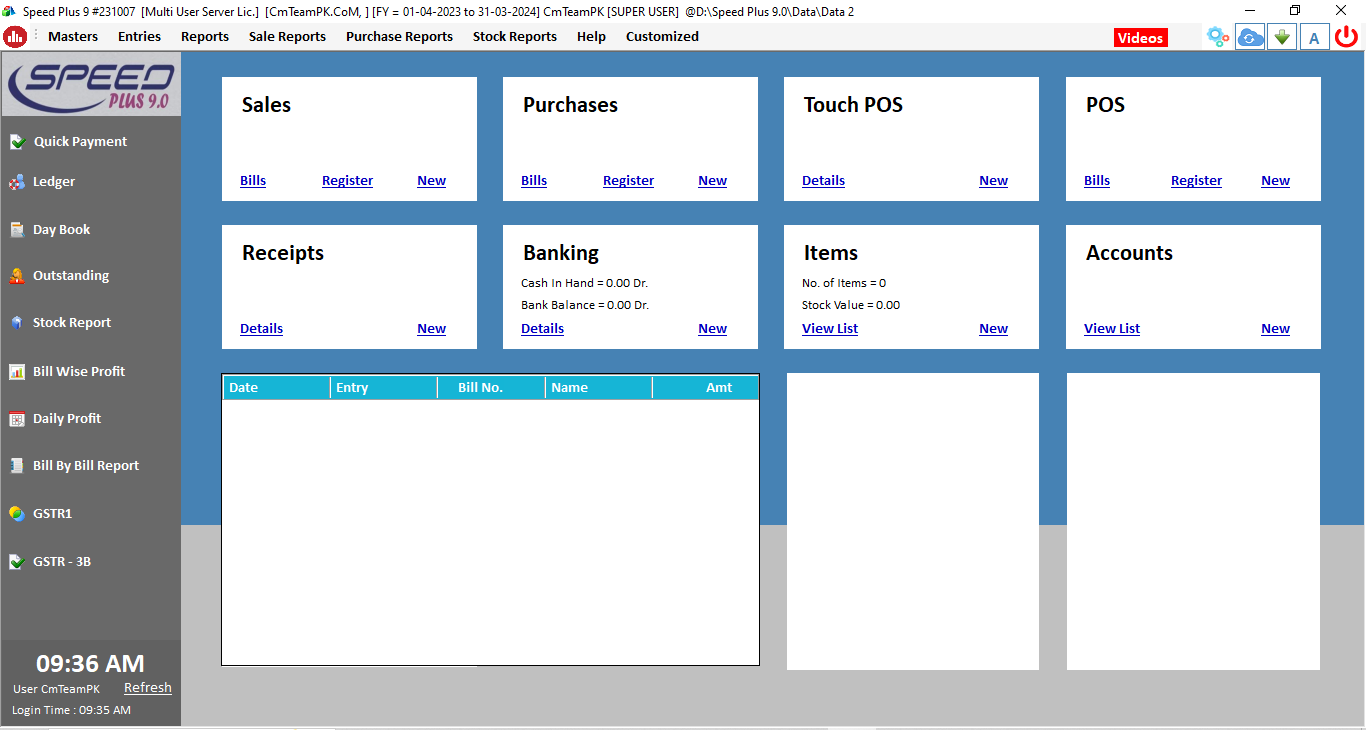
Task: Click the Speed Plus 9.0 logo
Action: (x=92, y=86)
